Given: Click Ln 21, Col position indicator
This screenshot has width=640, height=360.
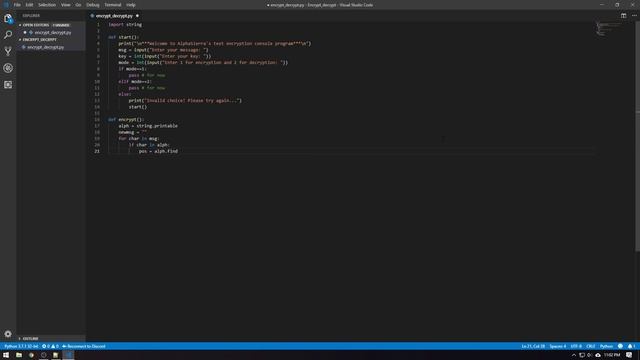Looking at the screenshot, I should (x=533, y=346).
